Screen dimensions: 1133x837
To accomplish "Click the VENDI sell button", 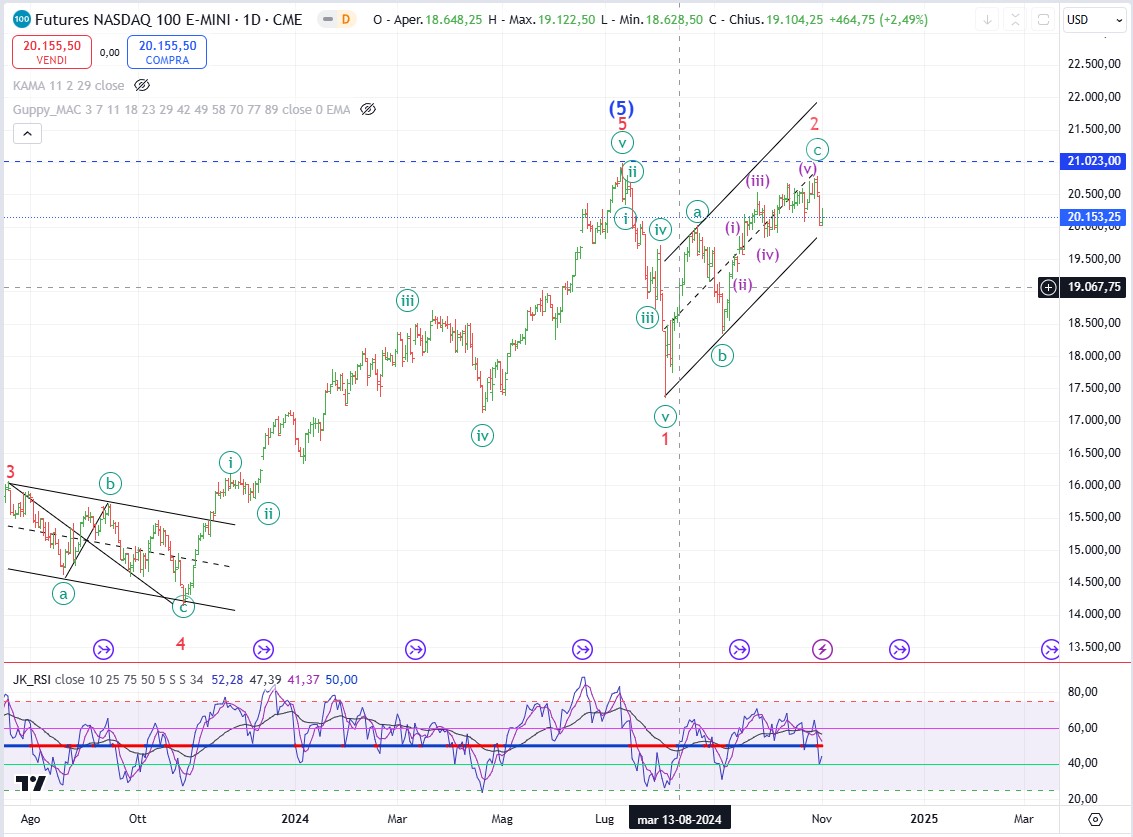I will coord(52,52).
